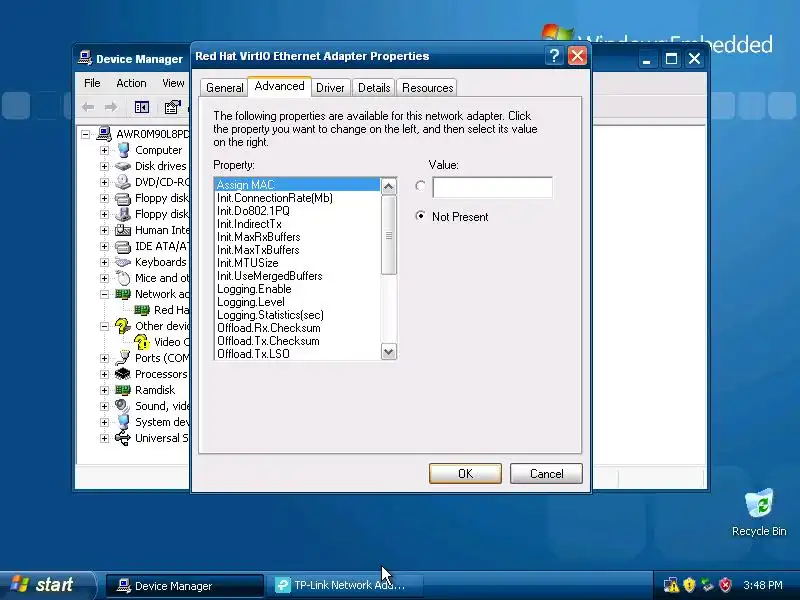Screen dimensions: 800x600
Task: Switch to Device Manager taskbar button
Action: coord(185,586)
